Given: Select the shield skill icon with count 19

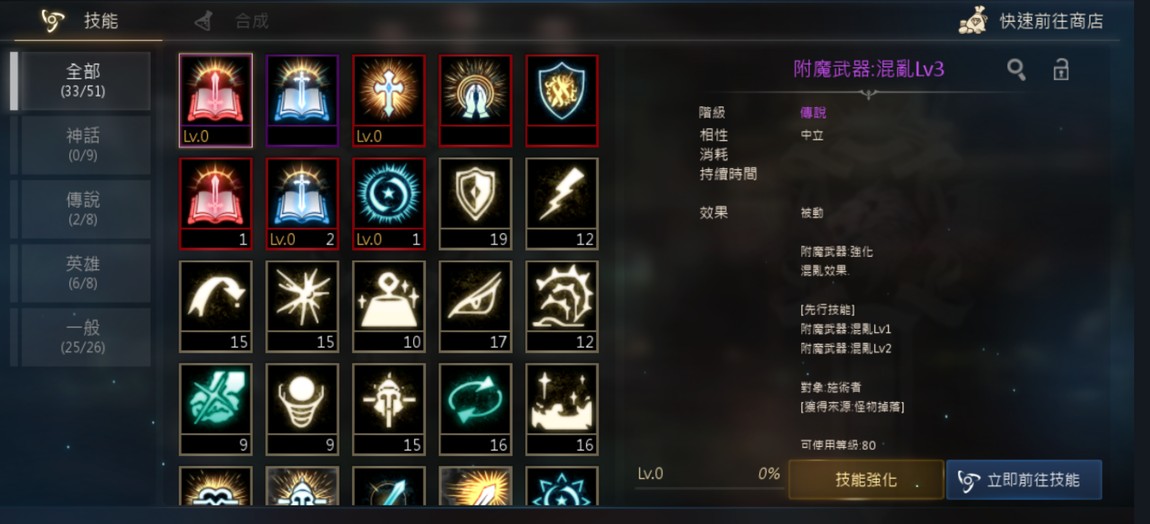Looking at the screenshot, I should (475, 203).
